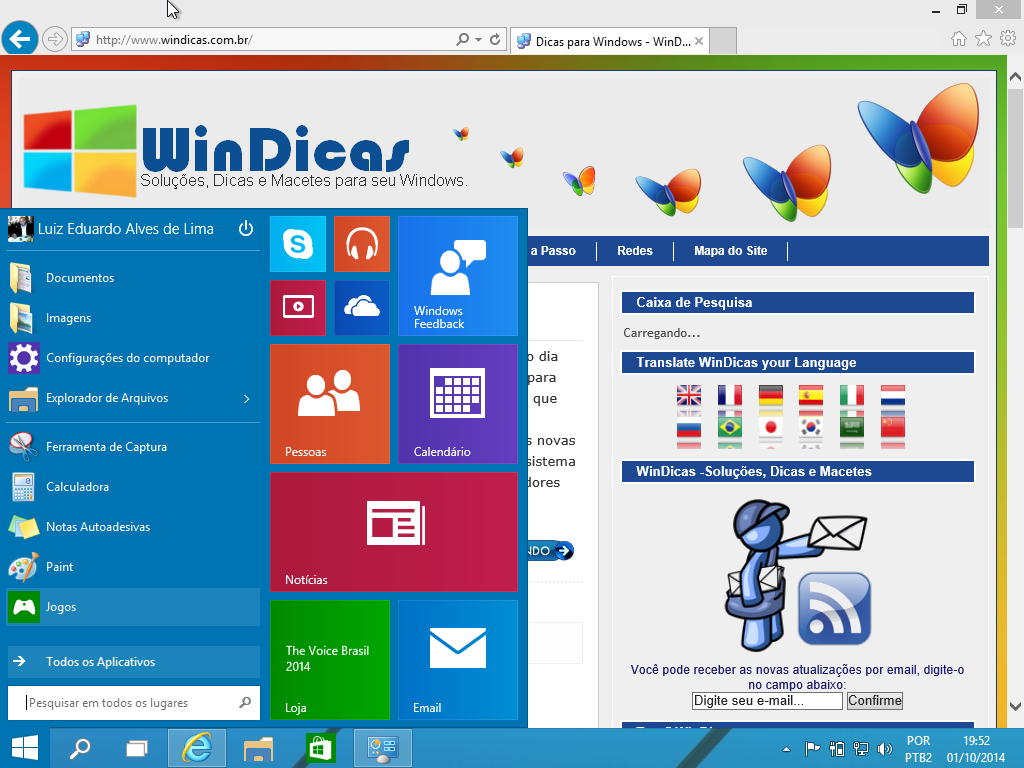1024x768 pixels.
Task: Open the Skype tile
Action: tap(298, 244)
